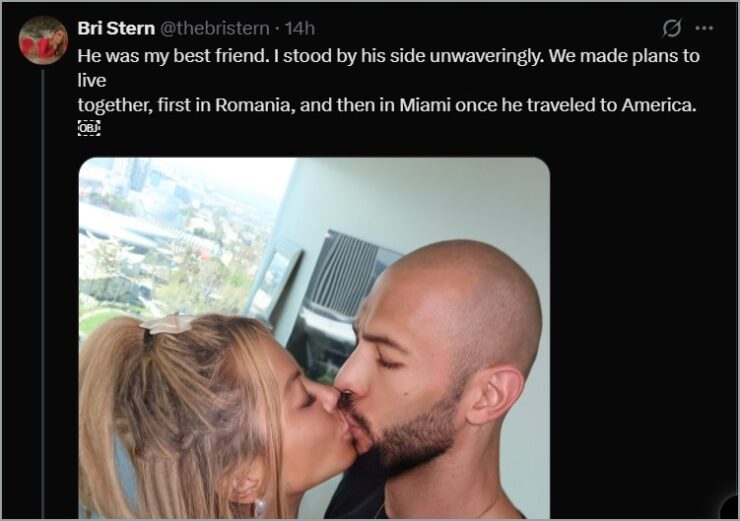The image size is (740, 521).
Task: Click the OBJ placeholder symbol under the text
Action: point(89,128)
